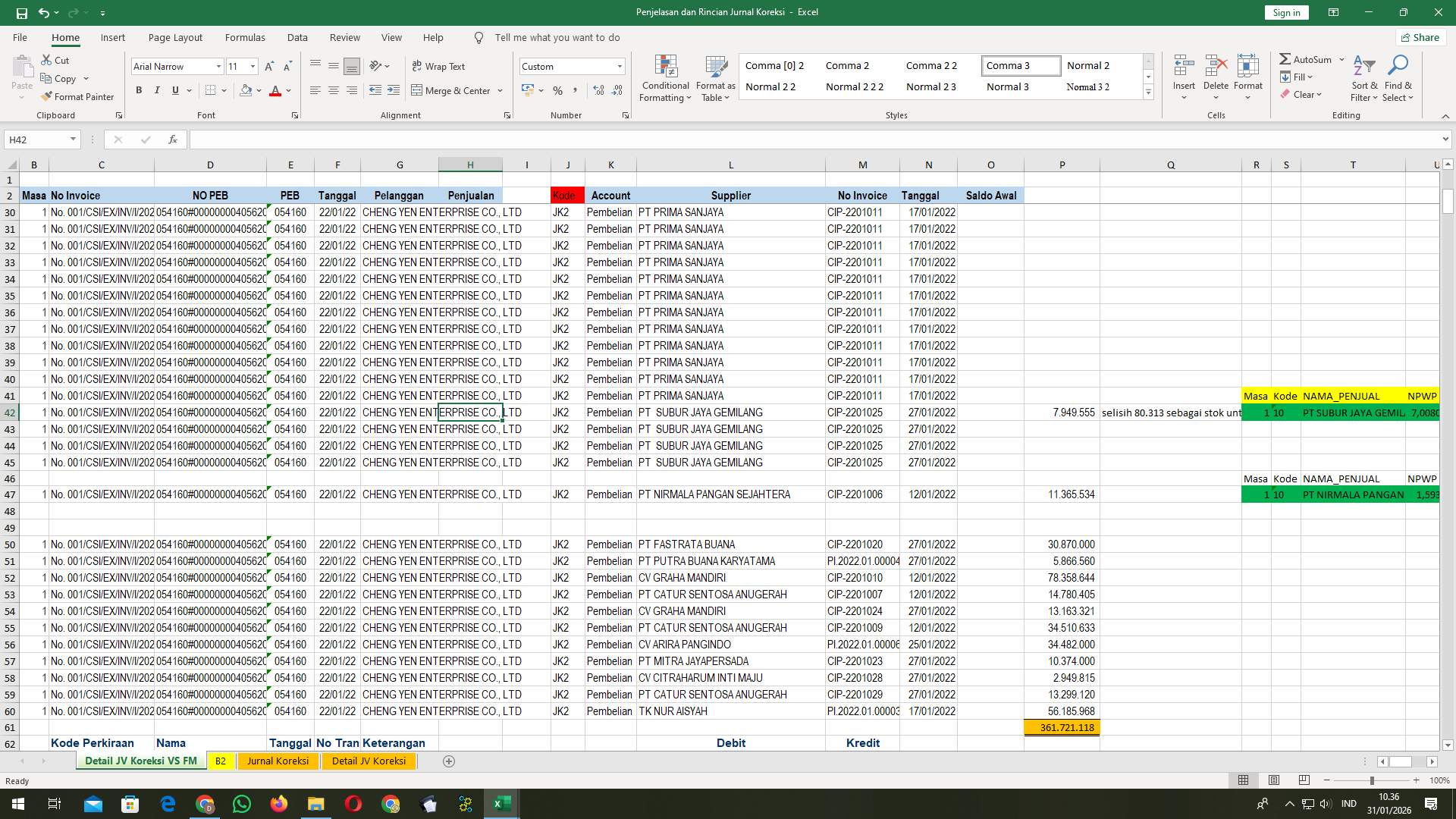Expand the font size dropdown
The image size is (1456, 819).
252,66
